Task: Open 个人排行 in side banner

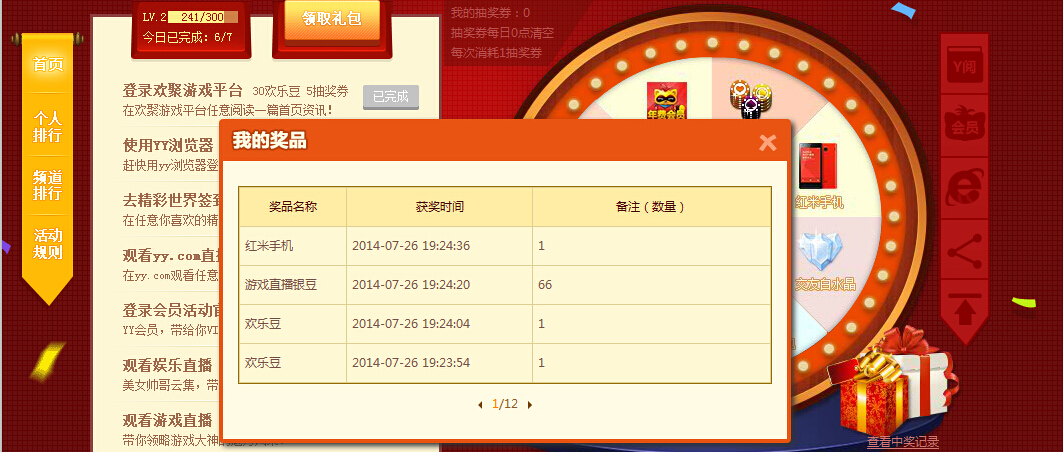Action: point(47,127)
